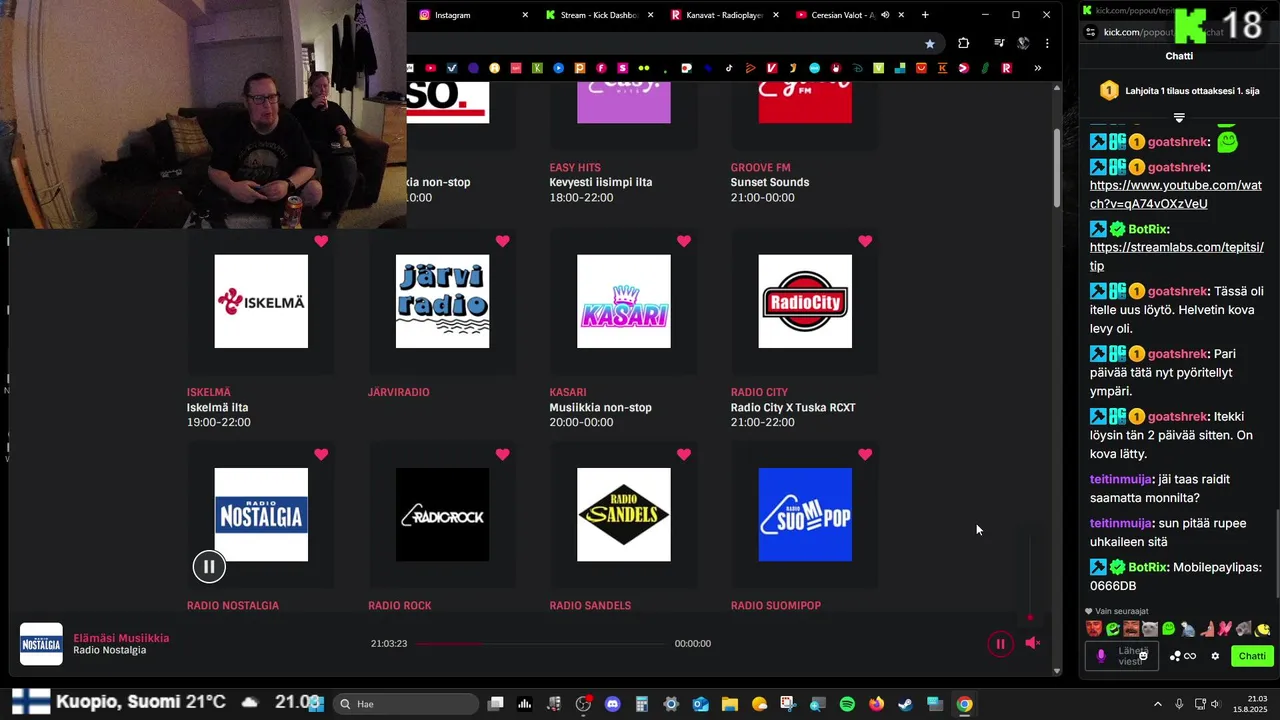Toggle Radio Nostalgia favorite heart

coord(321,454)
